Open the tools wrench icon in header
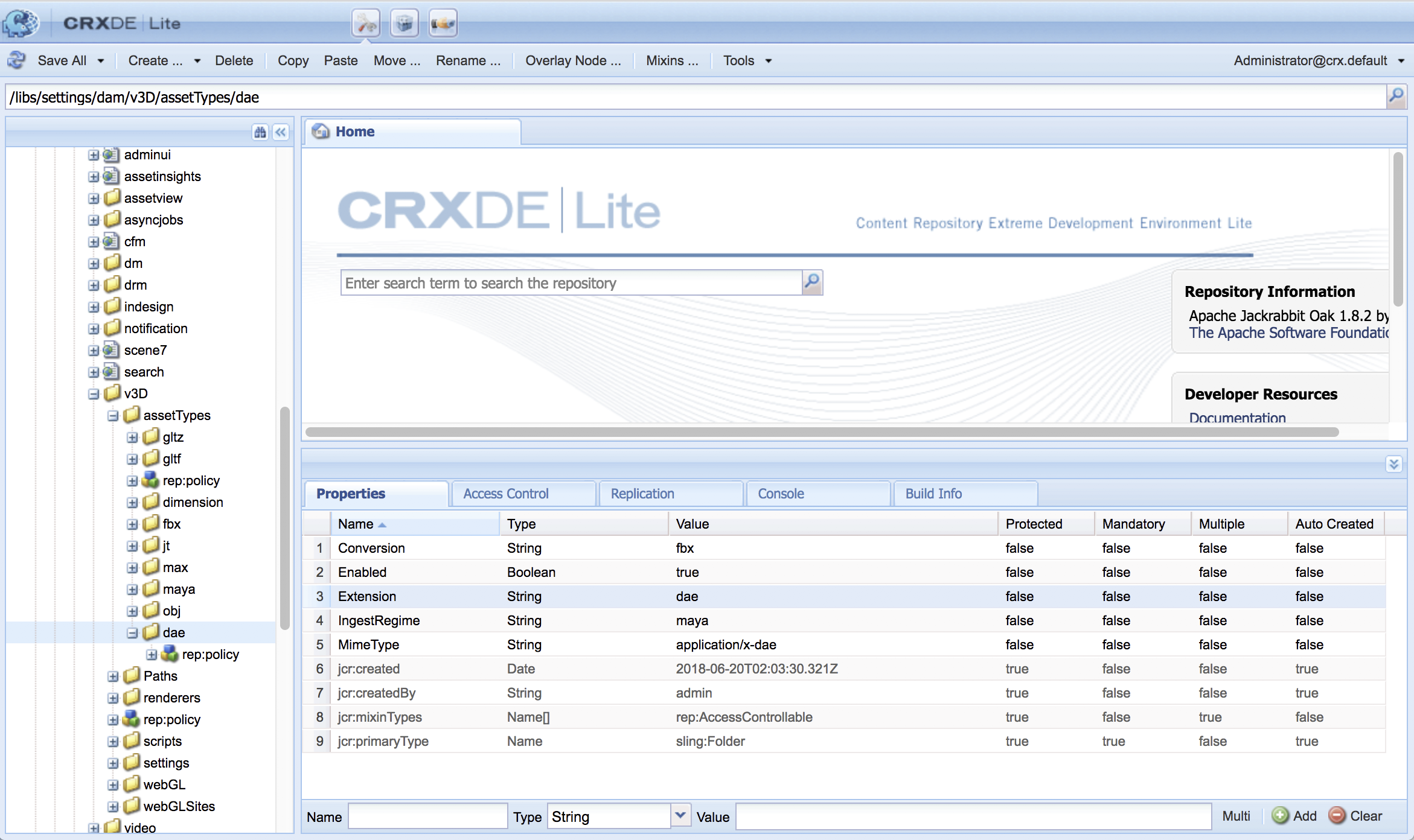 pyautogui.click(x=366, y=24)
